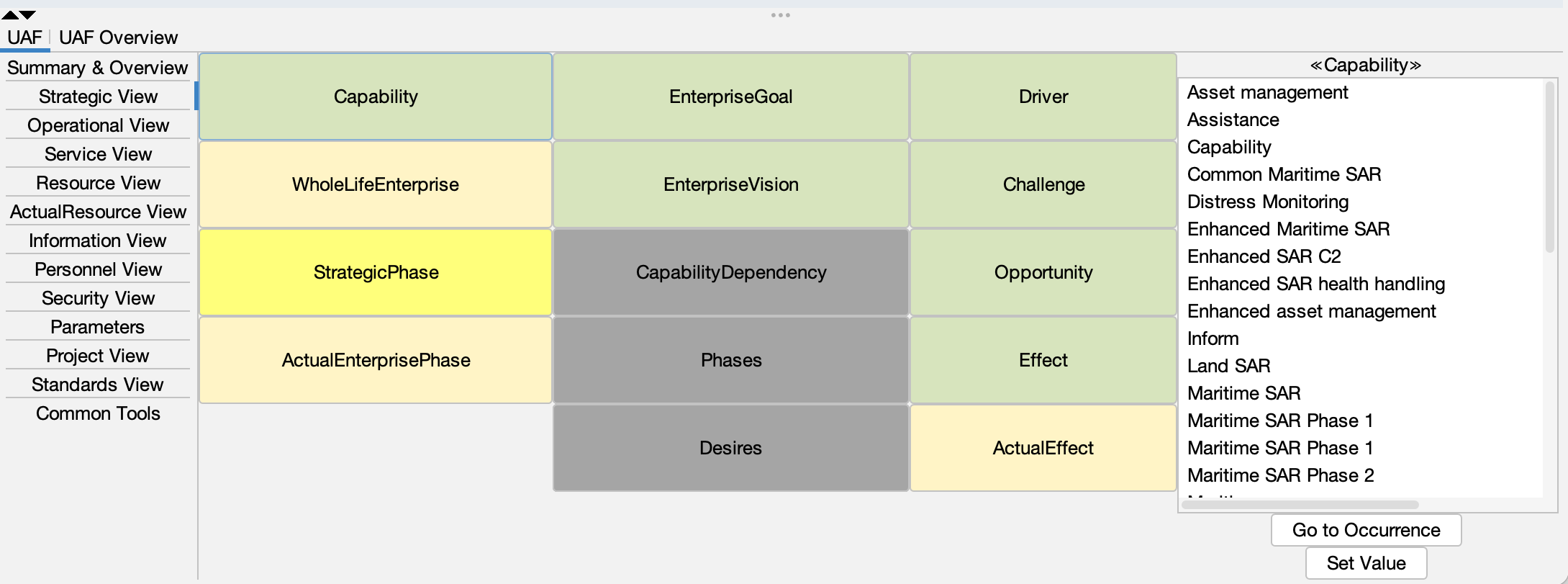Select the EnterpriseGoal tile
This screenshot has height=584, width=1568.
click(730, 96)
